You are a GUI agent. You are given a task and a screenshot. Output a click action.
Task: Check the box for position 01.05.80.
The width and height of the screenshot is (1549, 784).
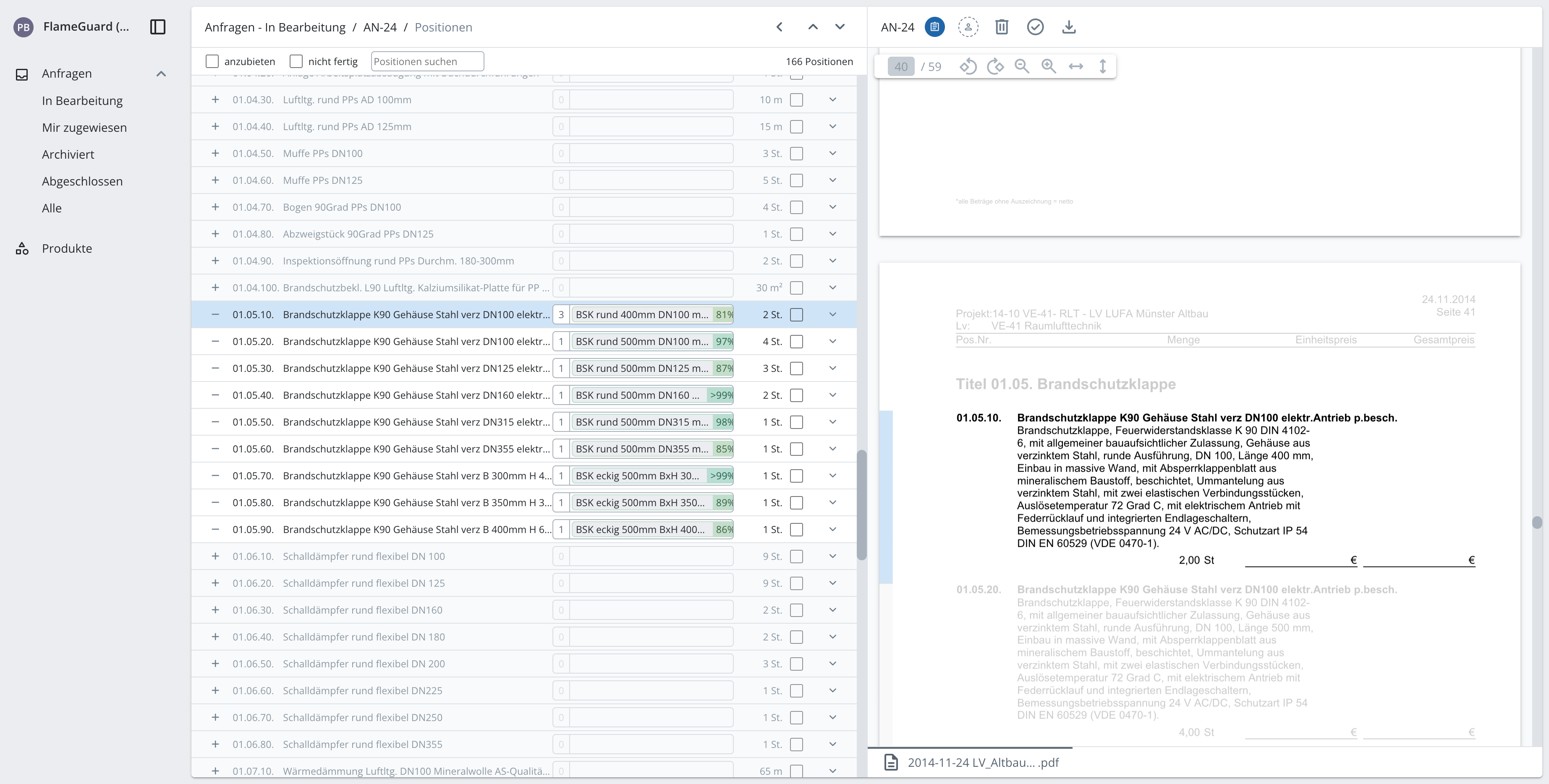coord(797,503)
